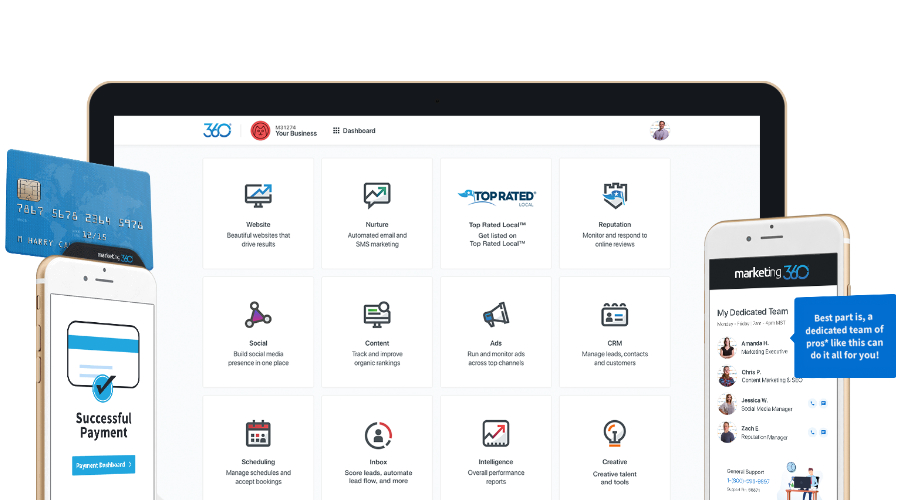Click 'Monitor and respond to online reviews' text
Image resolution: width=900 pixels, height=500 pixels.
coord(615,240)
